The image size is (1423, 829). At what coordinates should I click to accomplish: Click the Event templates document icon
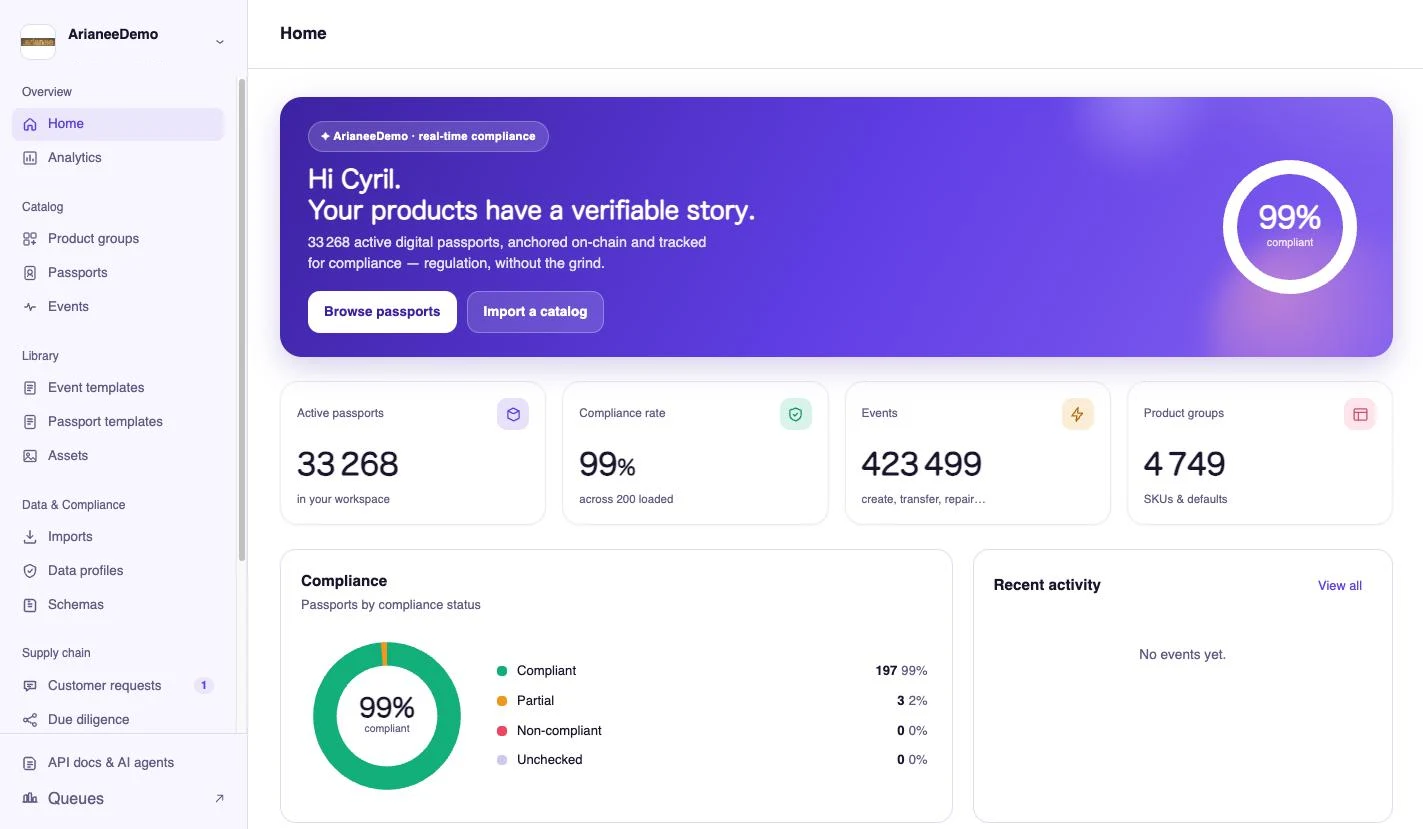[30, 388]
